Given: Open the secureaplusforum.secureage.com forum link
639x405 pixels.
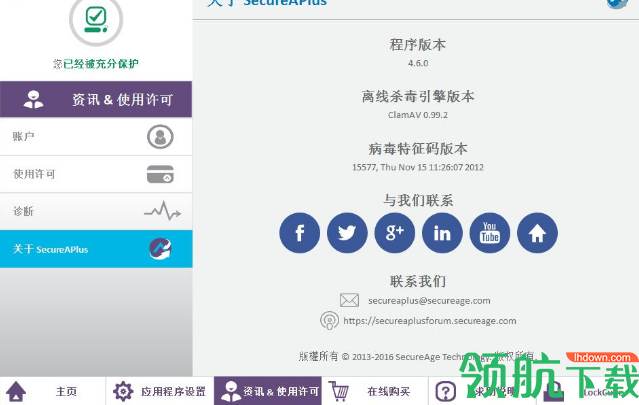Looking at the screenshot, I should pyautogui.click(x=430, y=321).
